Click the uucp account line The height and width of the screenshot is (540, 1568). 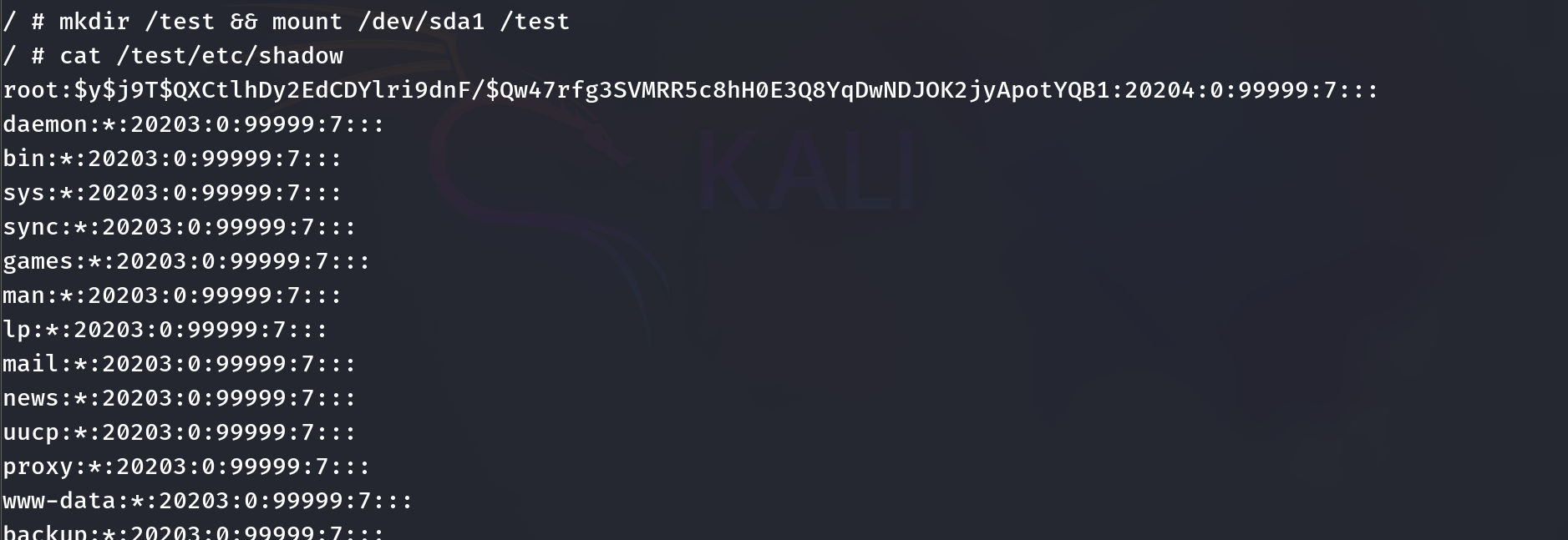(x=179, y=432)
